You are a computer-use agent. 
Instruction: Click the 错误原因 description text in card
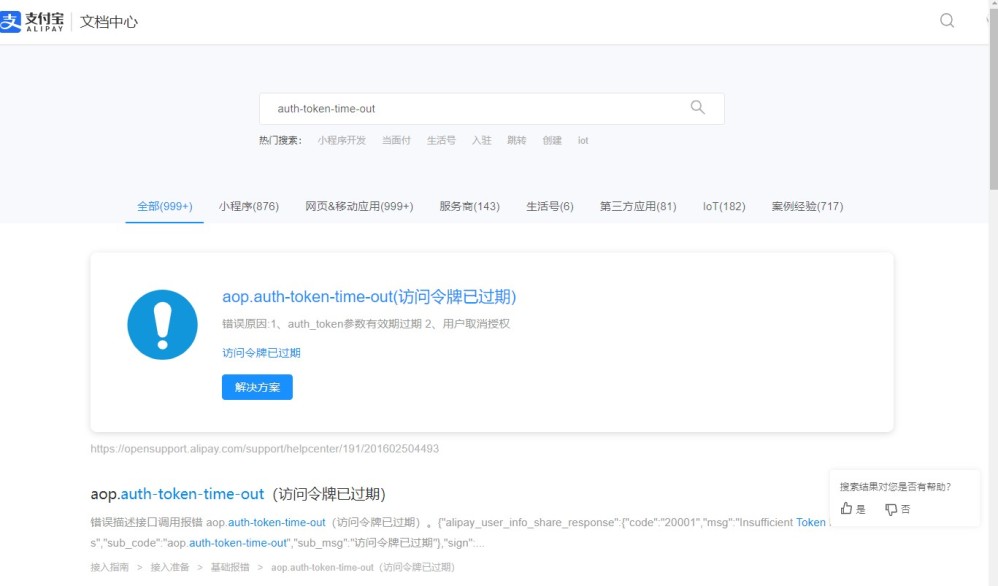366,324
